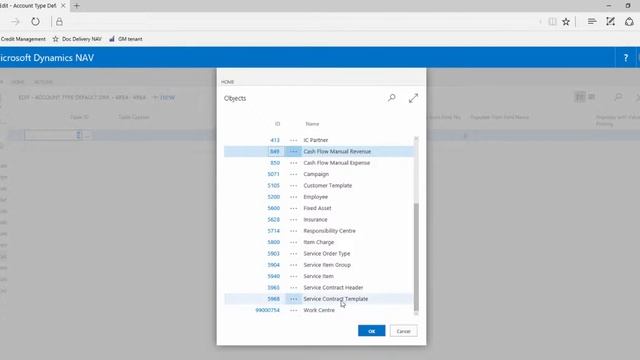Viewport: 640px width, 360px height.
Task: Open the HOME tab in Objects dialog
Action: [x=227, y=82]
